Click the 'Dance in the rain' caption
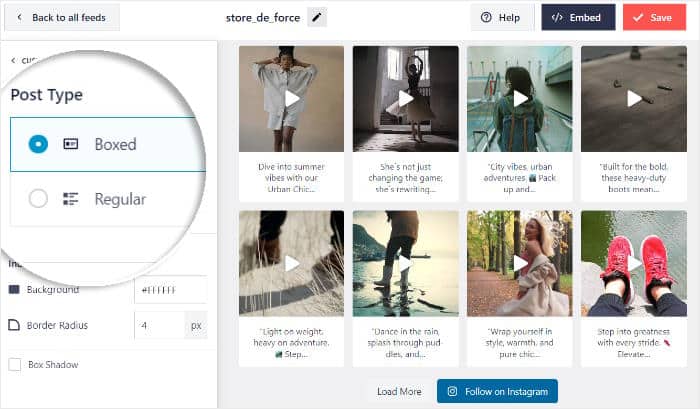The width and height of the screenshot is (700, 409). (405, 342)
